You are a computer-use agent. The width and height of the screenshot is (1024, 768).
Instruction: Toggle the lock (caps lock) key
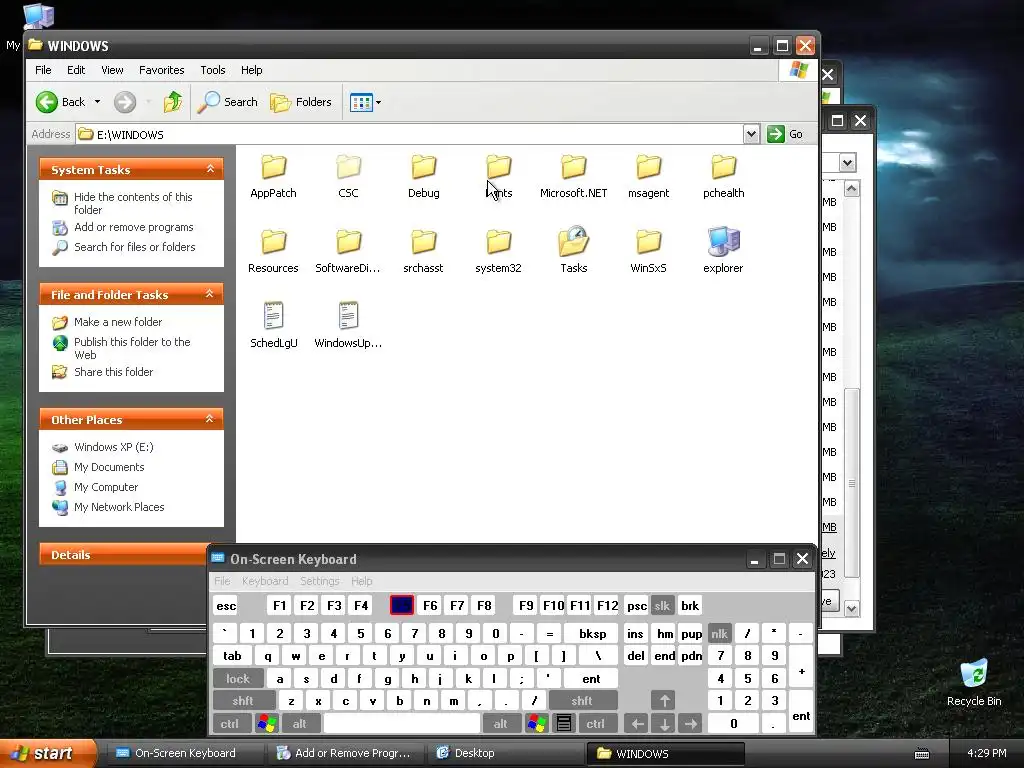click(x=238, y=679)
